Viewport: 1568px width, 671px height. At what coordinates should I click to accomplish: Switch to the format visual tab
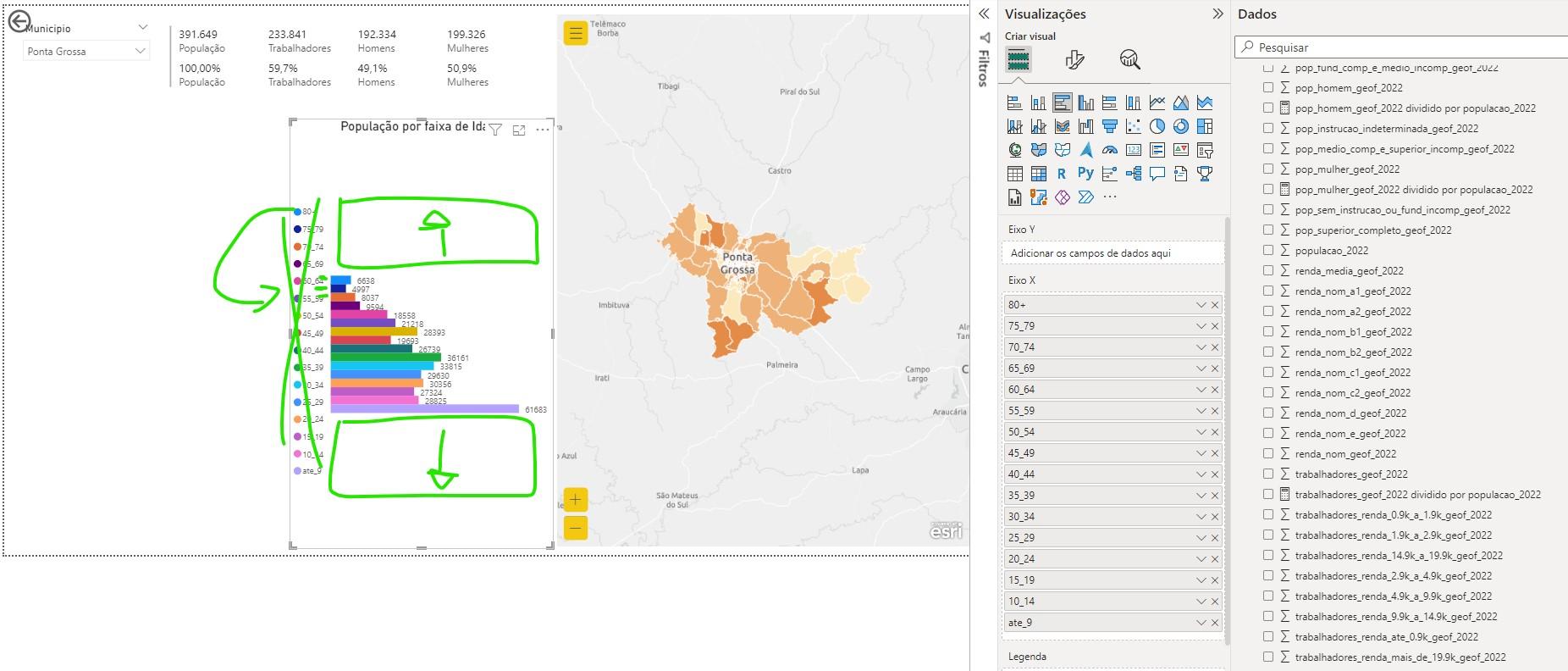click(x=1074, y=59)
